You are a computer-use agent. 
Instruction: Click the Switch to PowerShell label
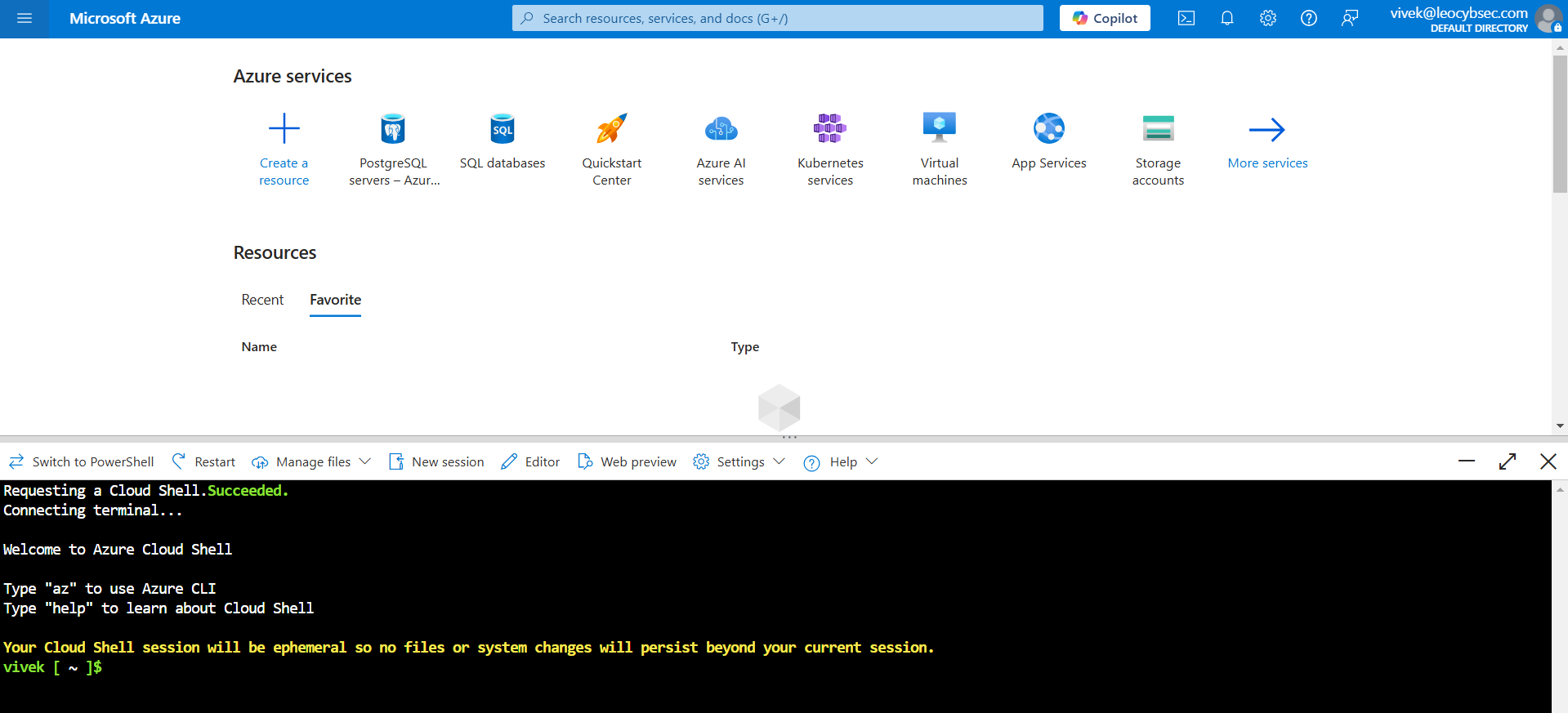[93, 461]
